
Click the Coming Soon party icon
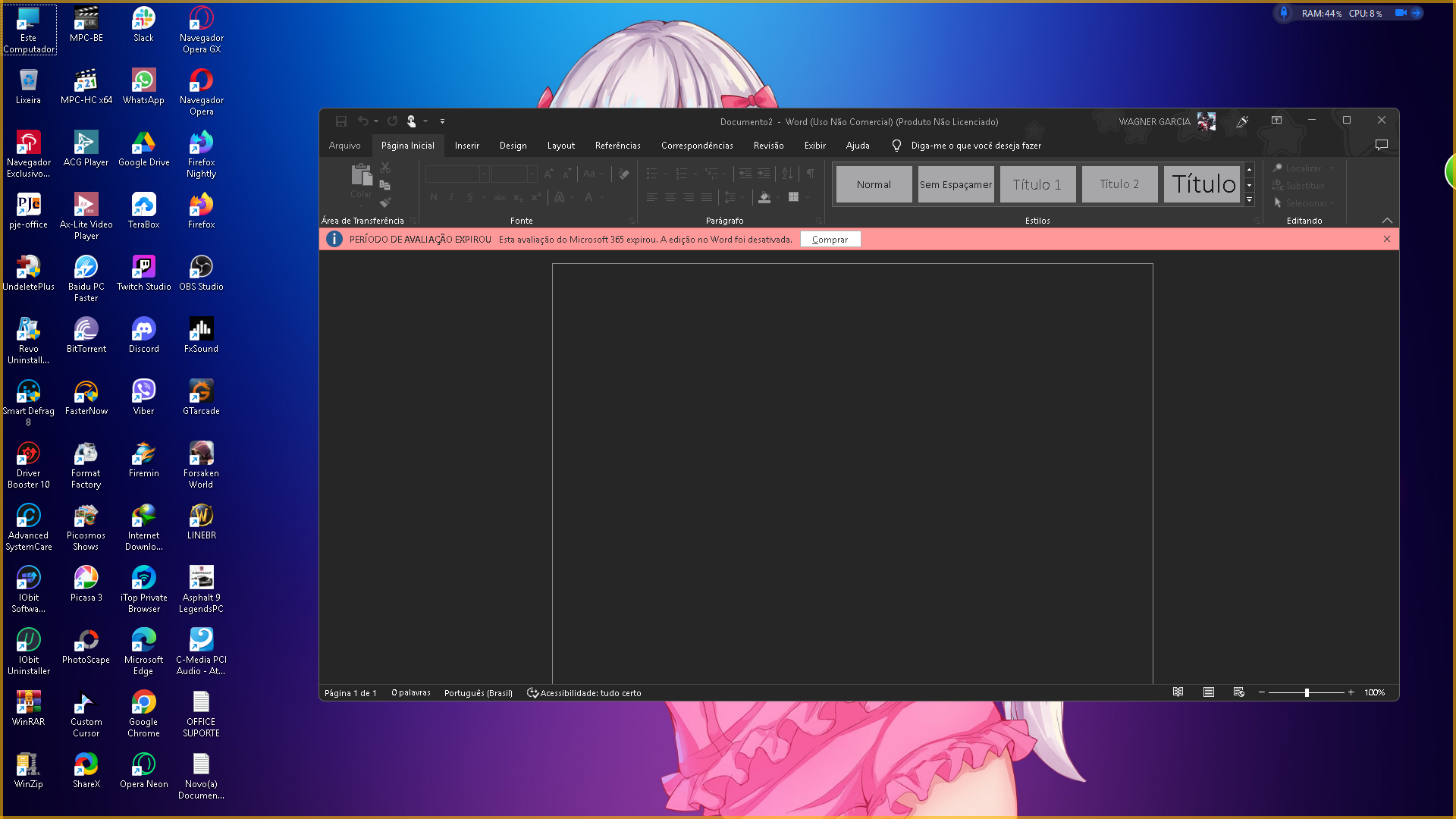point(1242,121)
